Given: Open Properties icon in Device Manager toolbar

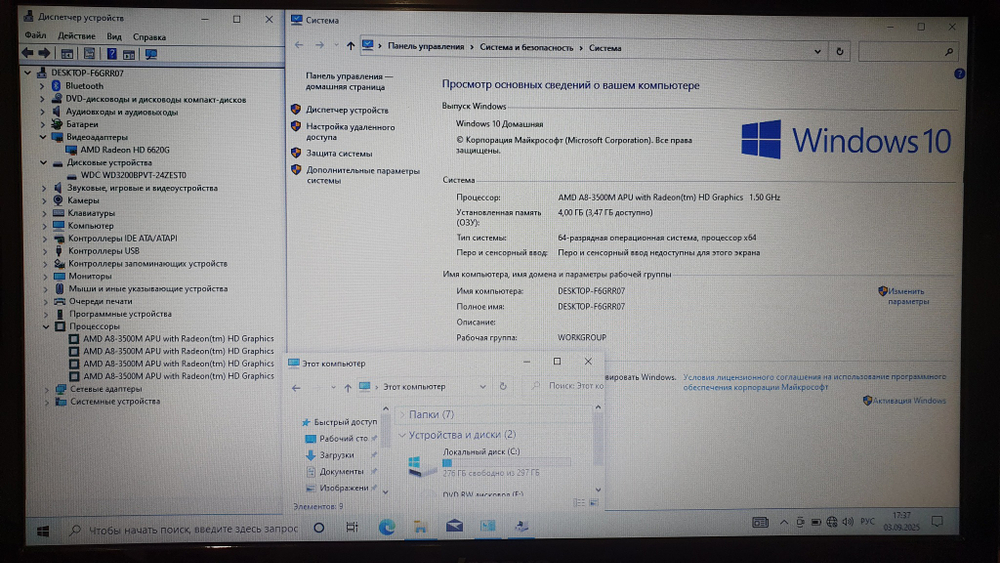Looking at the screenshot, I should click(x=89, y=54).
